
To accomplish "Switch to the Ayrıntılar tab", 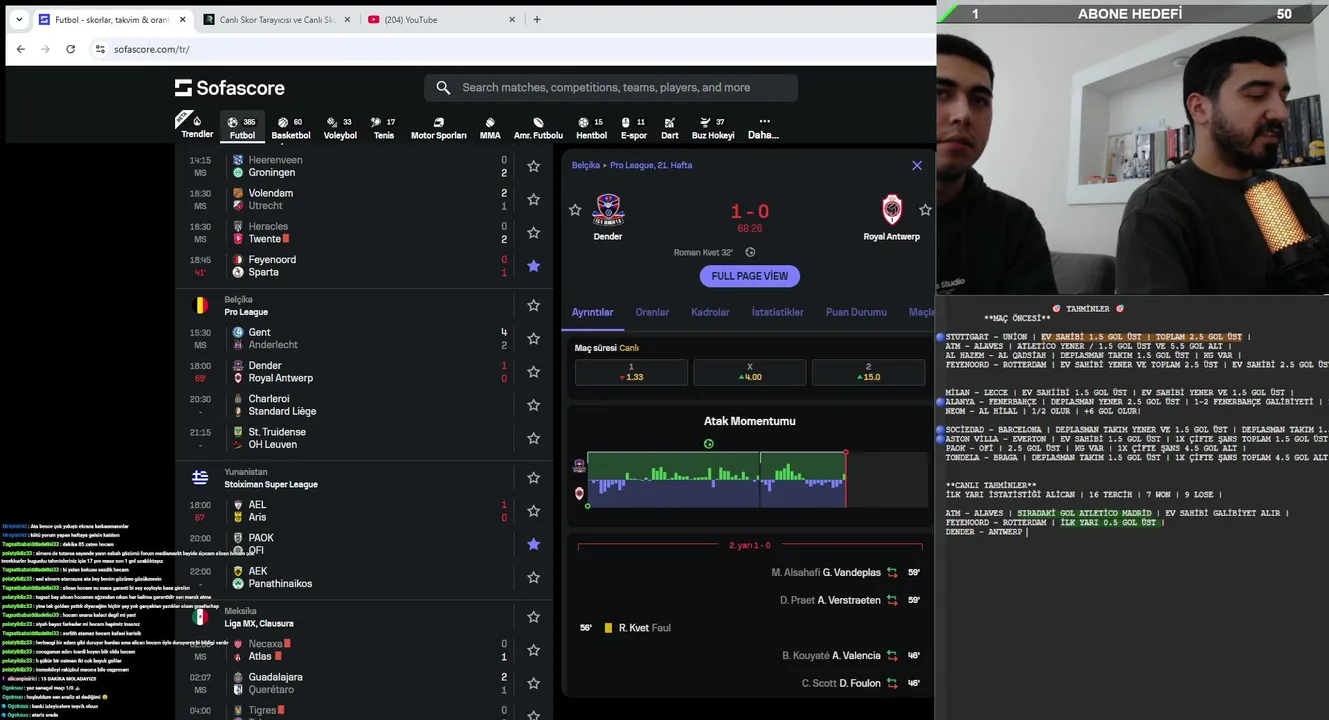I will pyautogui.click(x=592, y=312).
